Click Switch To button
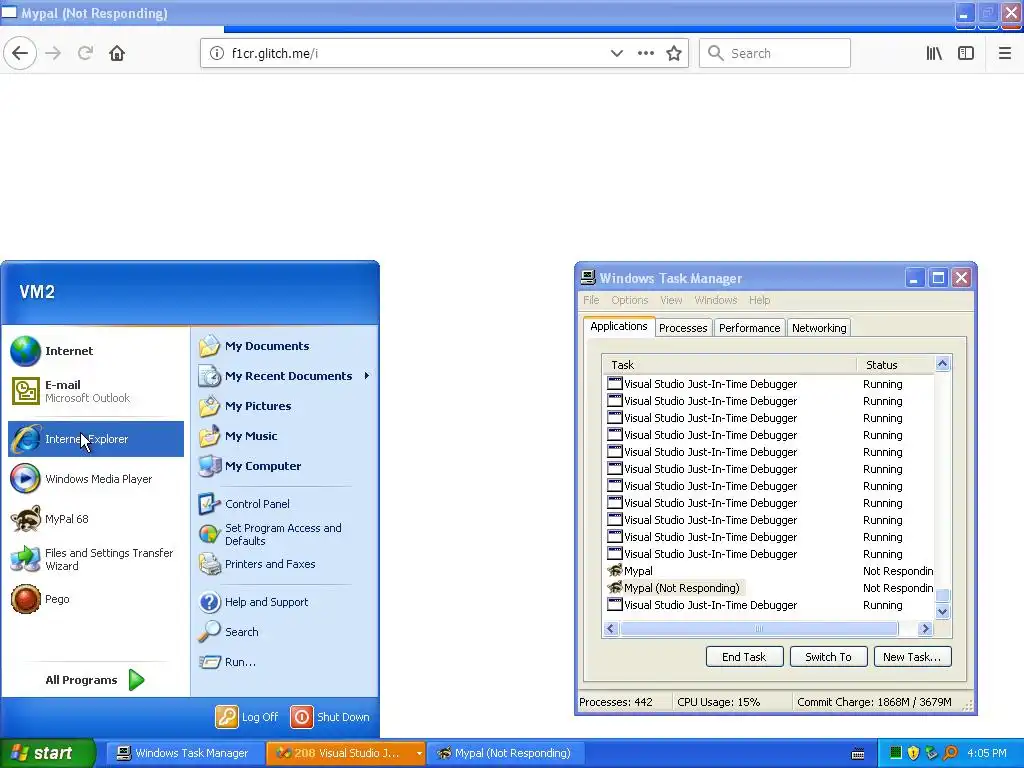Screen dimensions: 1024x768 click(x=829, y=657)
